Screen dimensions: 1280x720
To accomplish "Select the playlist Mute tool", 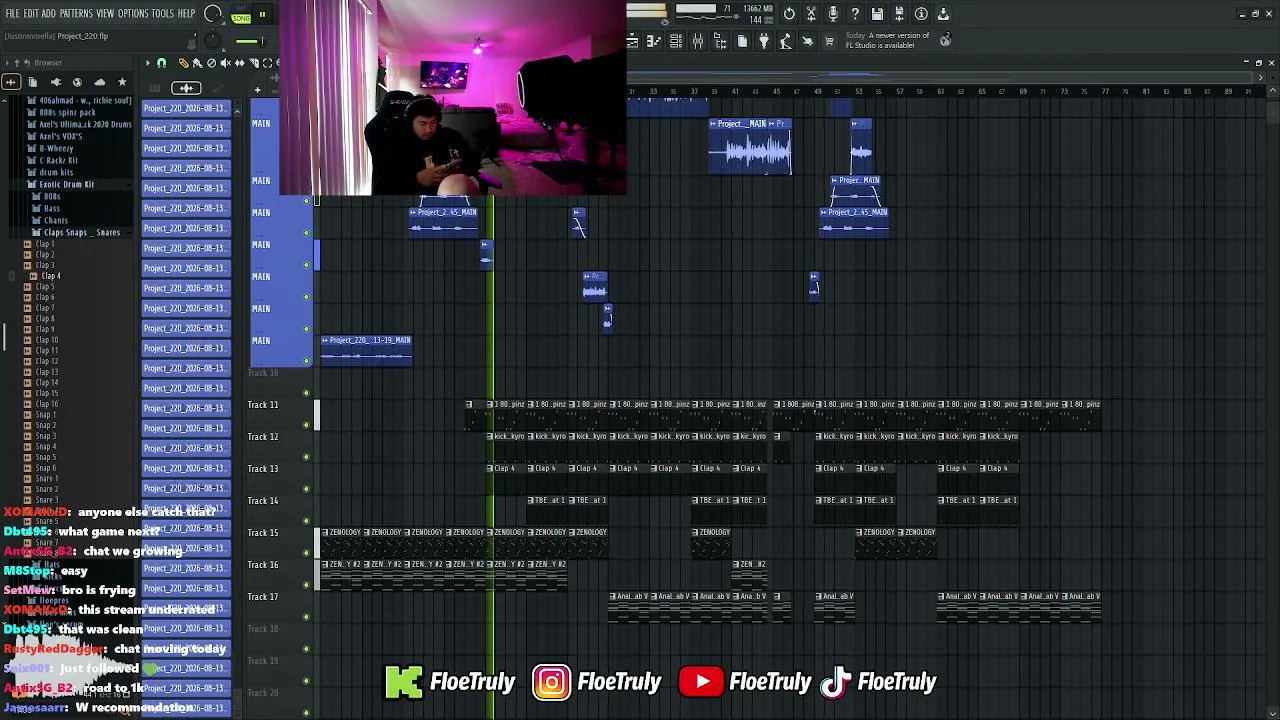I will pyautogui.click(x=225, y=64).
